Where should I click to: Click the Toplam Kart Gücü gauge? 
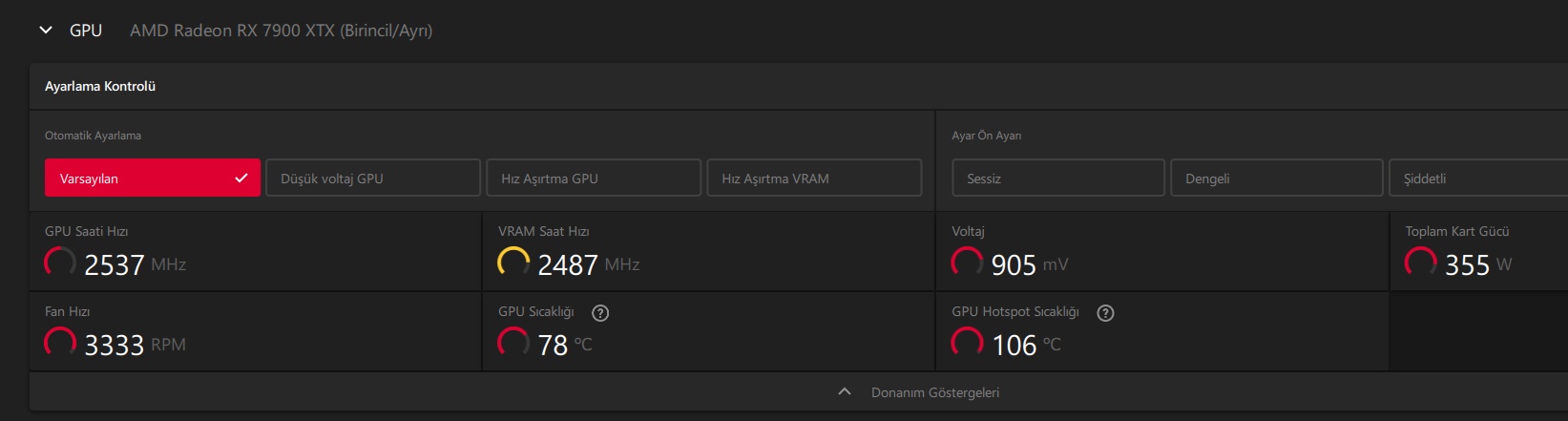[x=1420, y=263]
